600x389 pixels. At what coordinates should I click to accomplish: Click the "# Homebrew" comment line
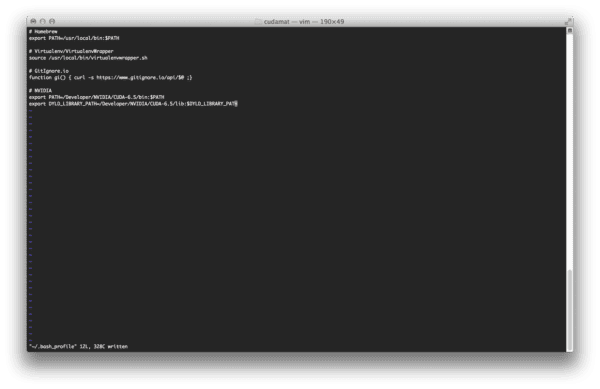point(43,31)
